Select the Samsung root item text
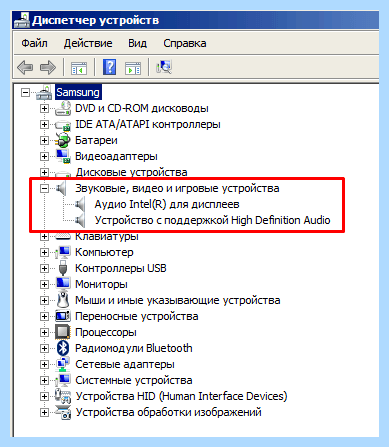This screenshot has height=447, width=389. point(78,92)
